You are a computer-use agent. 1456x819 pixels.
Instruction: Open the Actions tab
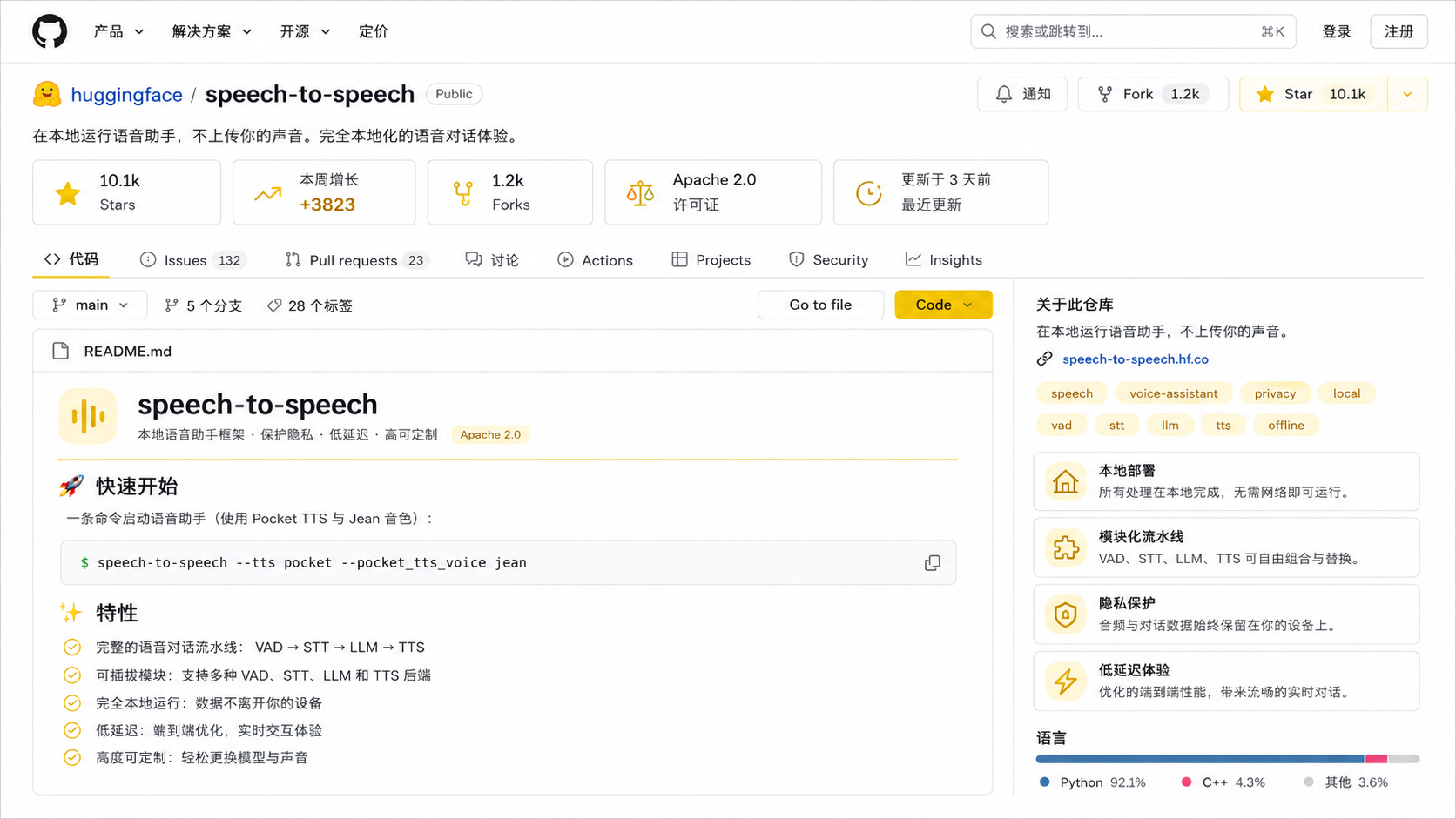[x=596, y=260]
